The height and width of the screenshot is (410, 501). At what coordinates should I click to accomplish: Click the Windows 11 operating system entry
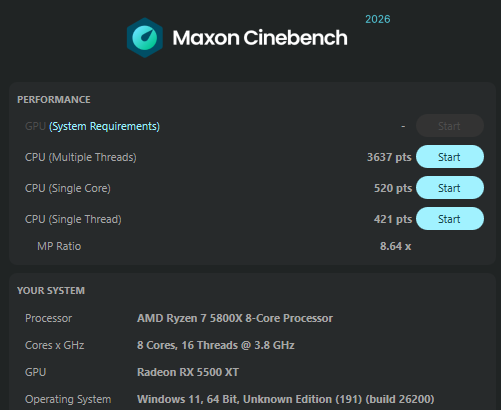coord(286,399)
